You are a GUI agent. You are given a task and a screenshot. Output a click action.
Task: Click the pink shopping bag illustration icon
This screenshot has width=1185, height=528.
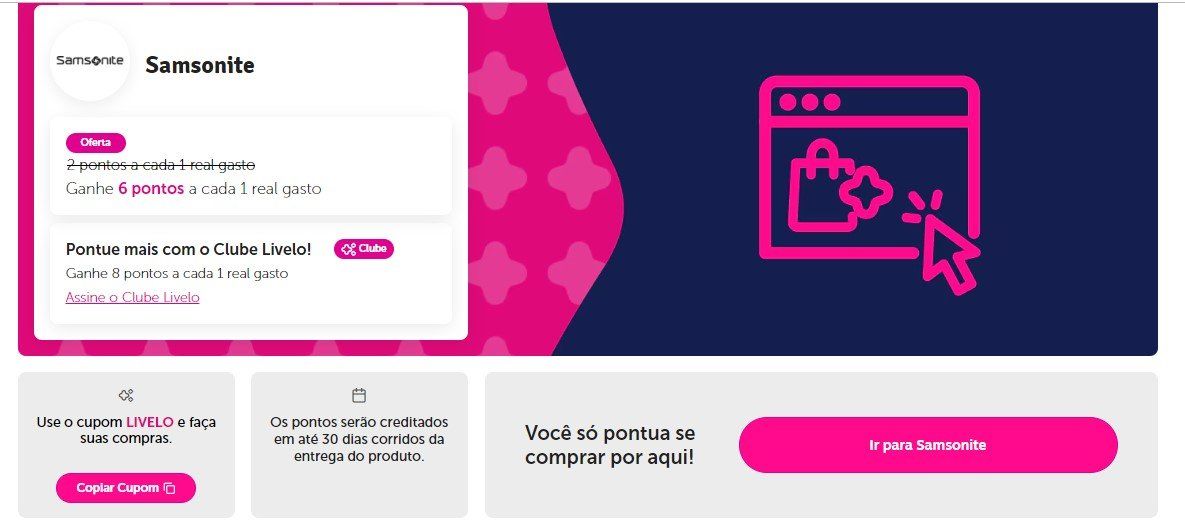tap(824, 185)
